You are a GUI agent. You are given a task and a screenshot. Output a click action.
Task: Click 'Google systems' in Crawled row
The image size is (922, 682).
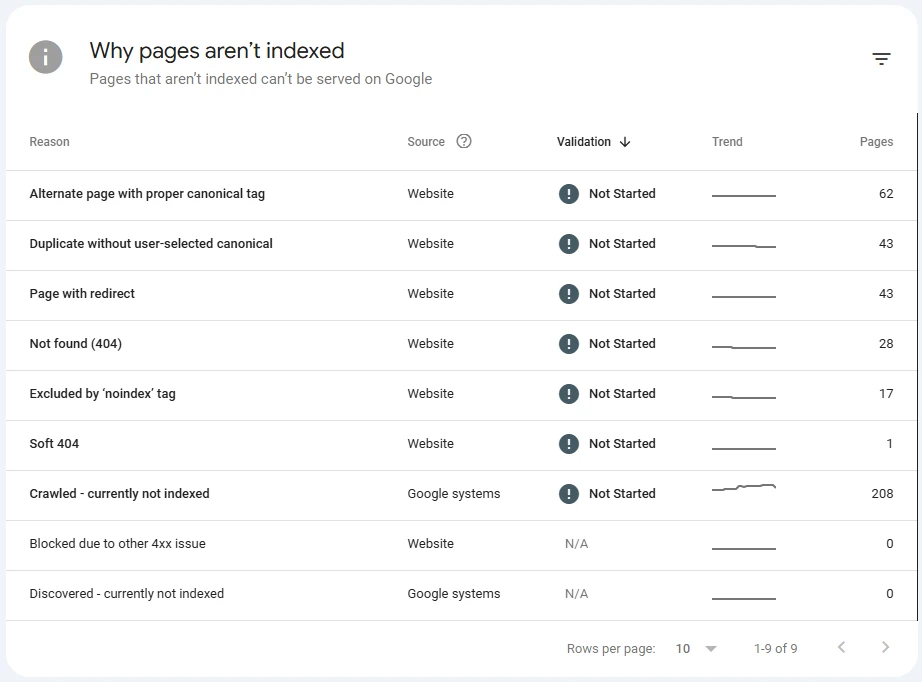453,494
